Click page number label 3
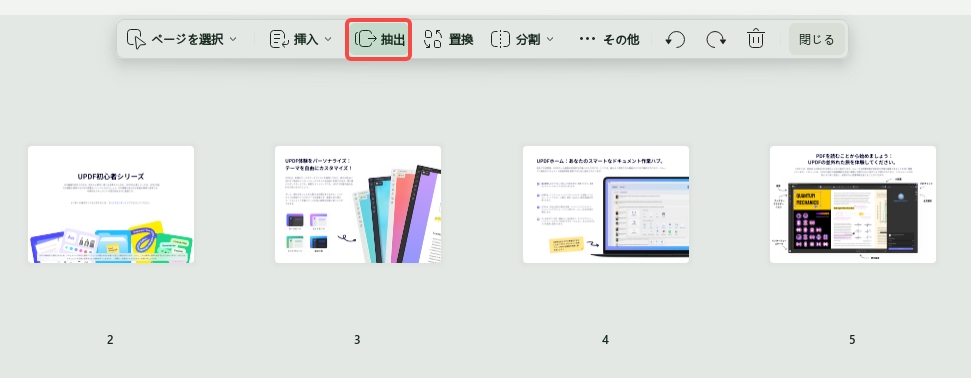971x378 pixels. [x=357, y=340]
